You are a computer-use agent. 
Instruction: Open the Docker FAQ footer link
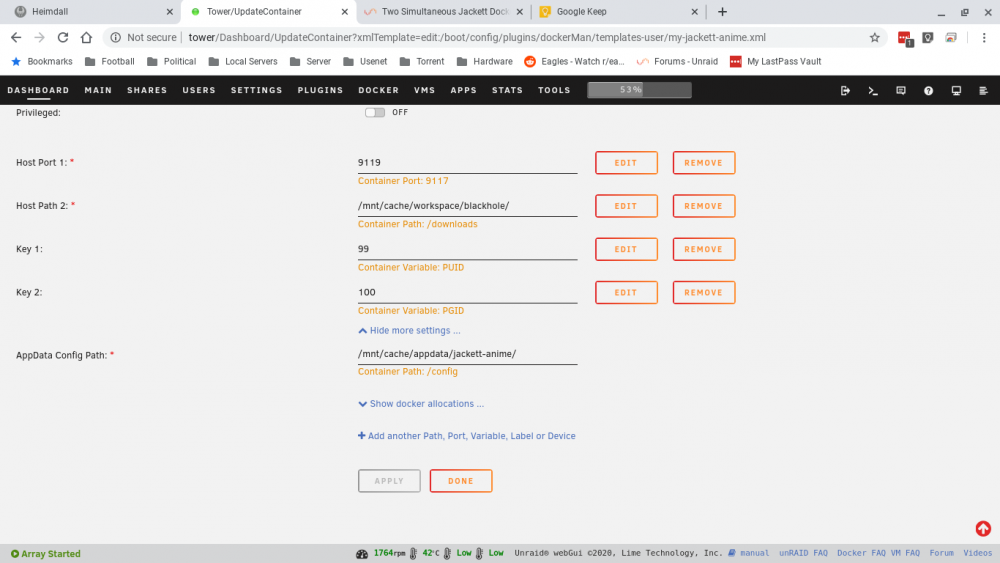pyautogui.click(x=861, y=553)
